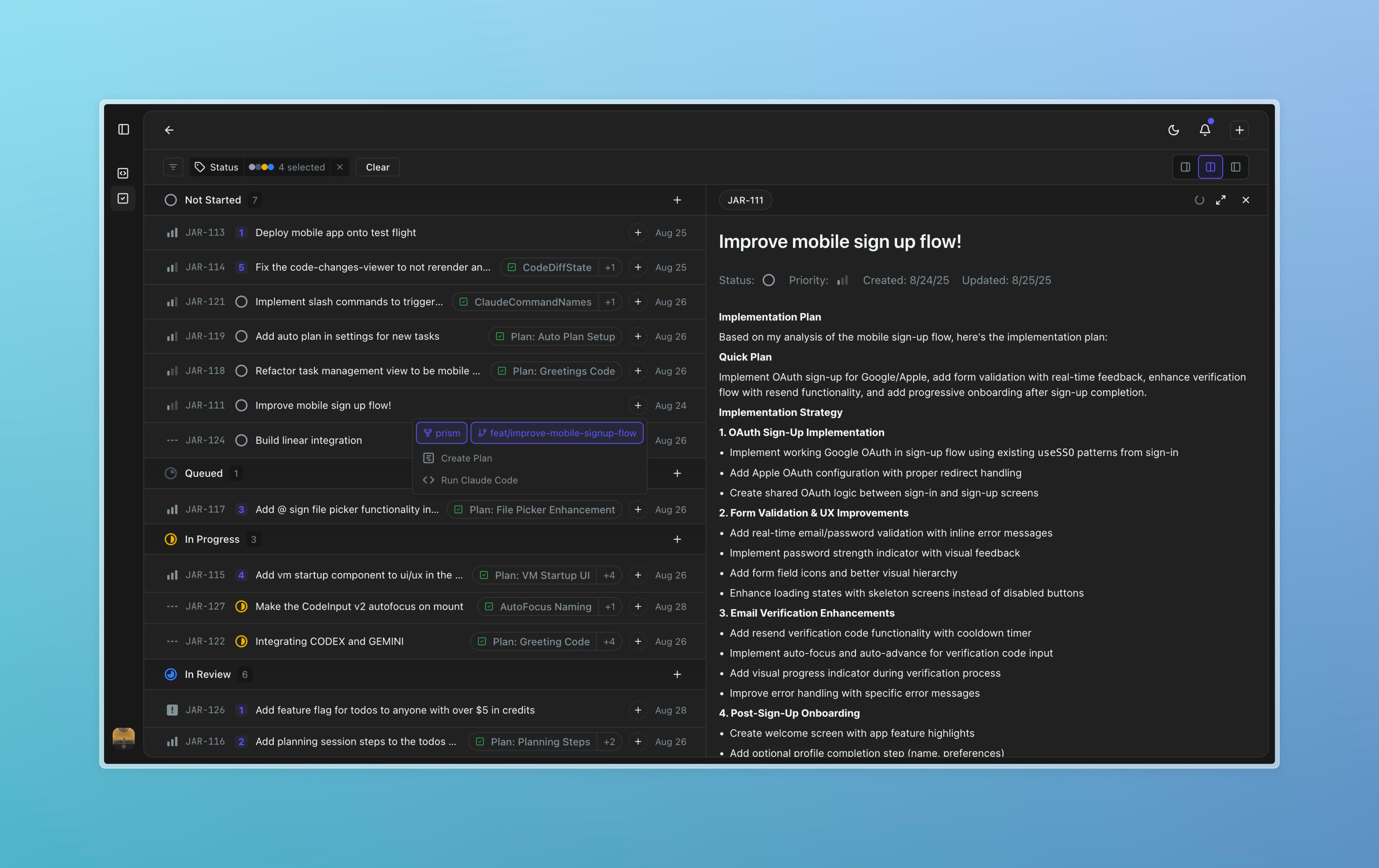Click the filter icon beside Status
Viewport: 1379px width, 868px height.
tap(173, 167)
